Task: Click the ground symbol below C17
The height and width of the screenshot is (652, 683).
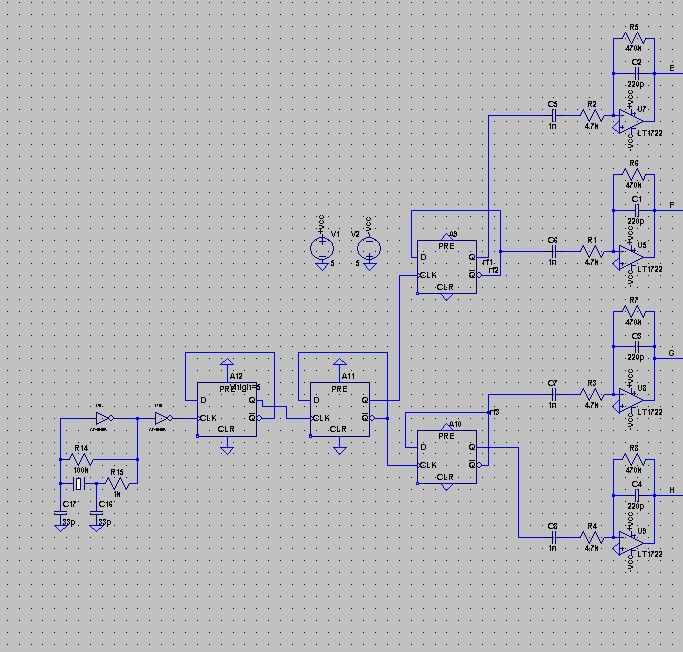Action: (61, 528)
